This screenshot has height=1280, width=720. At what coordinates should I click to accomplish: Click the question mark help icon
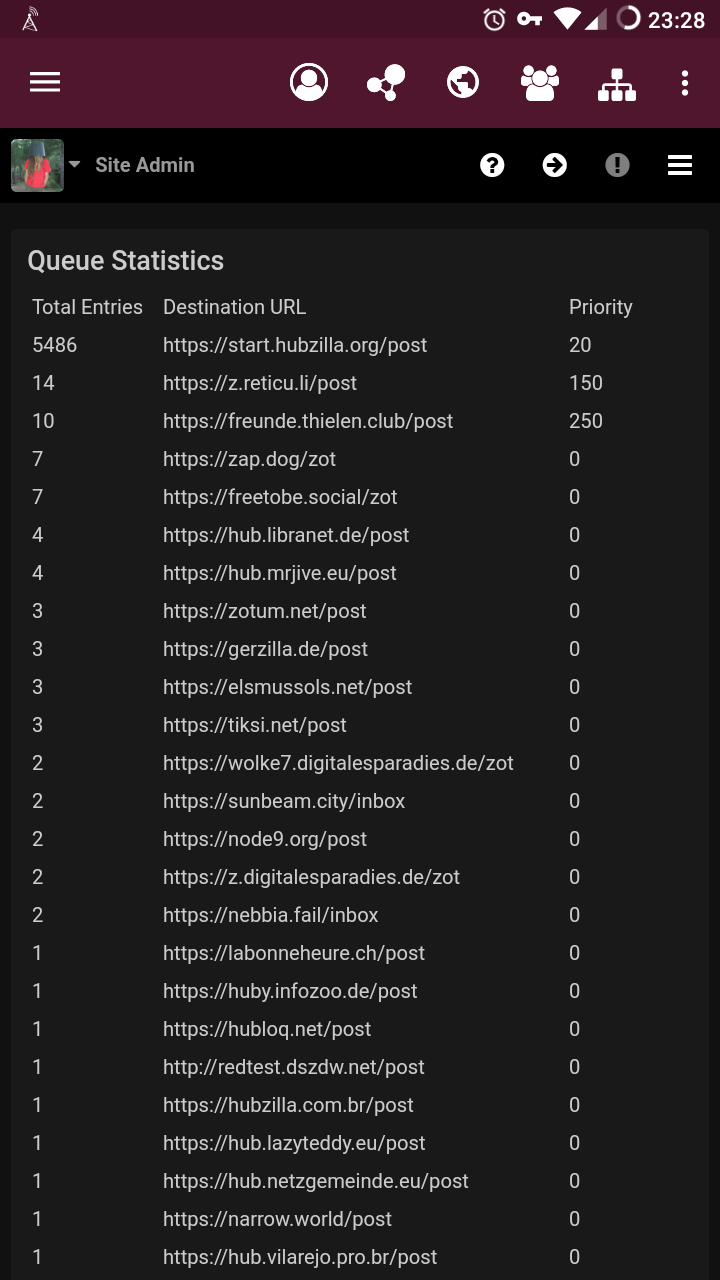(x=492, y=165)
